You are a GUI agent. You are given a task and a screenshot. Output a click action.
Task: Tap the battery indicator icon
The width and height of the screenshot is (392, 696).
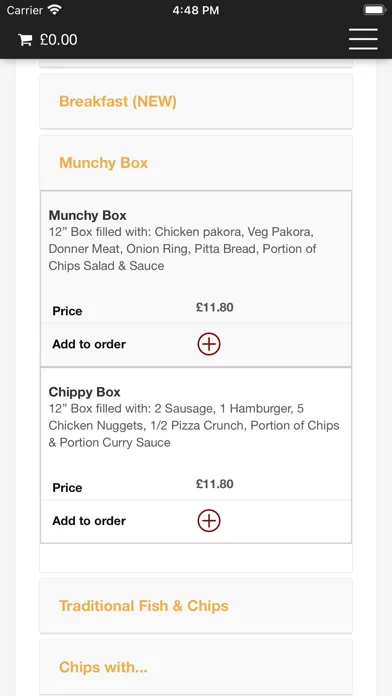374,10
